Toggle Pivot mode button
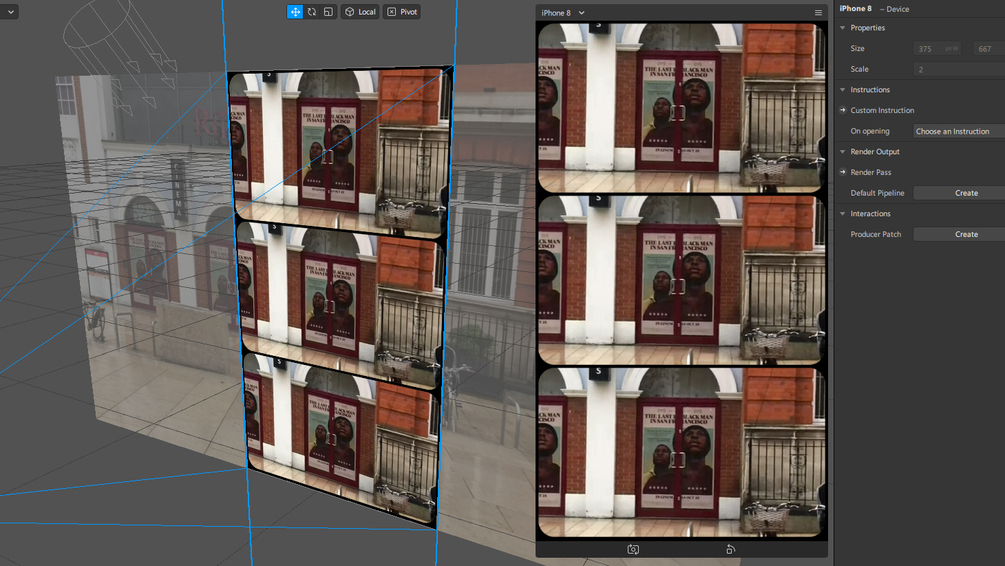Screen dimensions: 1005x566 click(x=402, y=12)
